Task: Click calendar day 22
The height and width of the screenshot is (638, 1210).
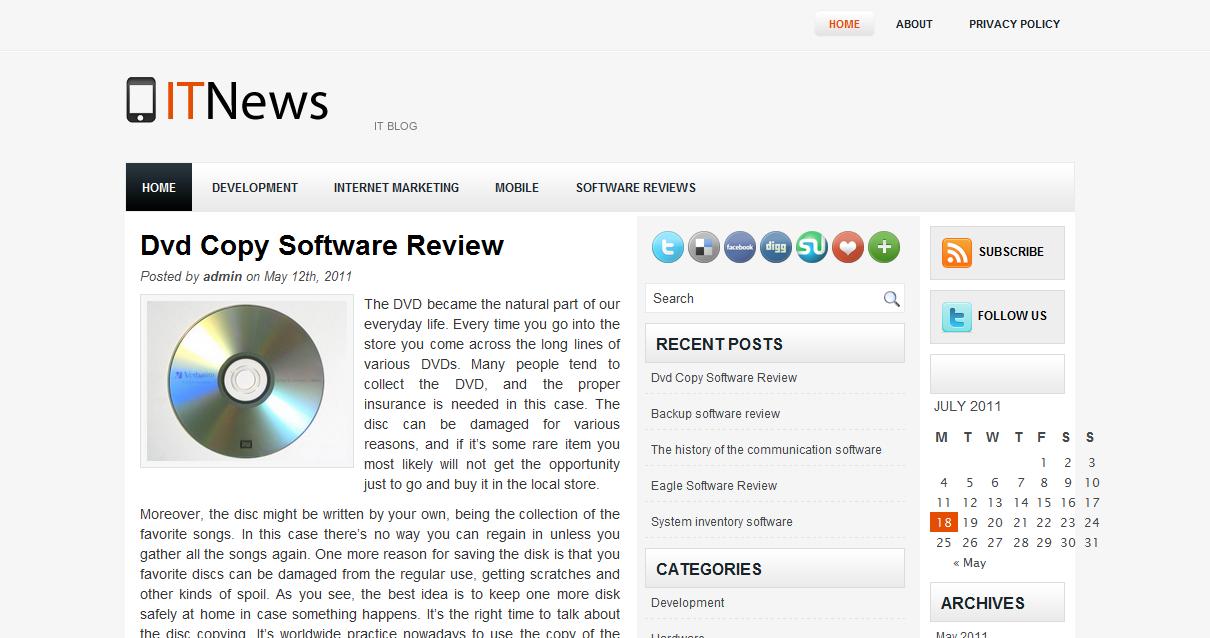Action: click(x=1044, y=522)
